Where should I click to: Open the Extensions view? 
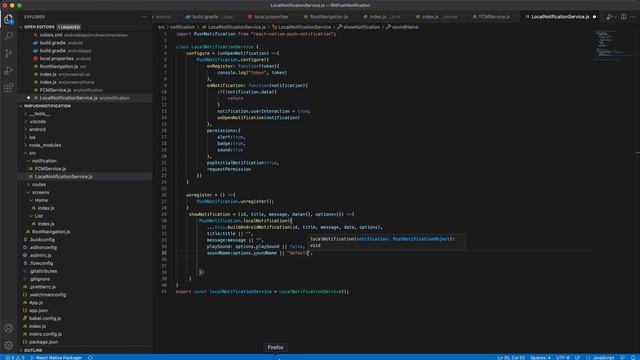coord(9,88)
